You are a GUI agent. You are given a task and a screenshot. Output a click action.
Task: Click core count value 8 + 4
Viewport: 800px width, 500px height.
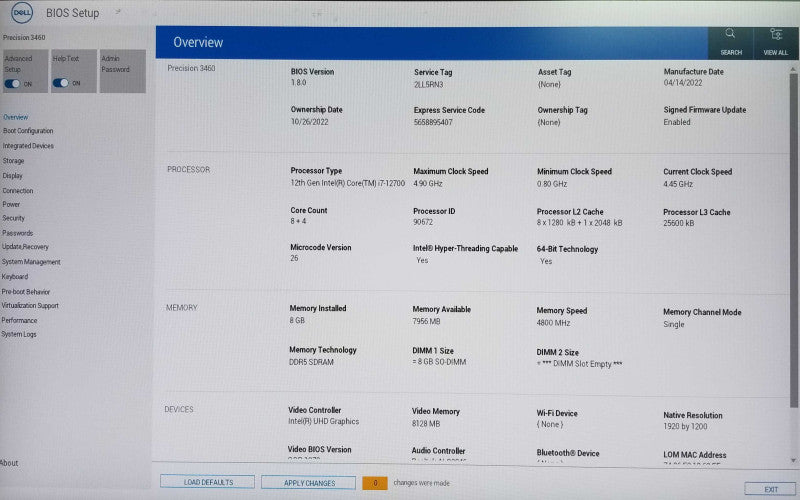tap(298, 221)
